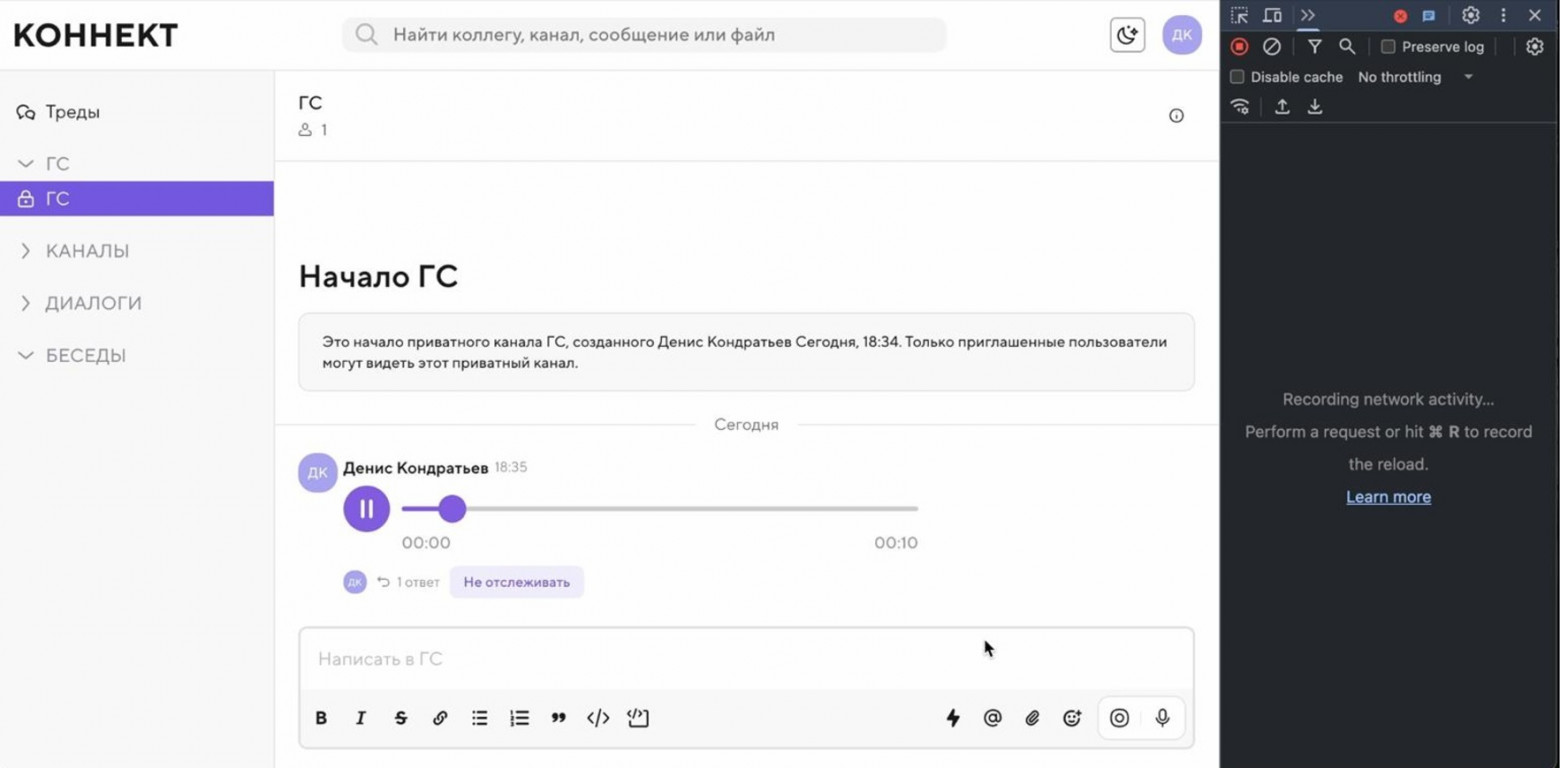The image size is (1560, 768).
Task: Check the Disable cache option
Action: tap(1237, 76)
